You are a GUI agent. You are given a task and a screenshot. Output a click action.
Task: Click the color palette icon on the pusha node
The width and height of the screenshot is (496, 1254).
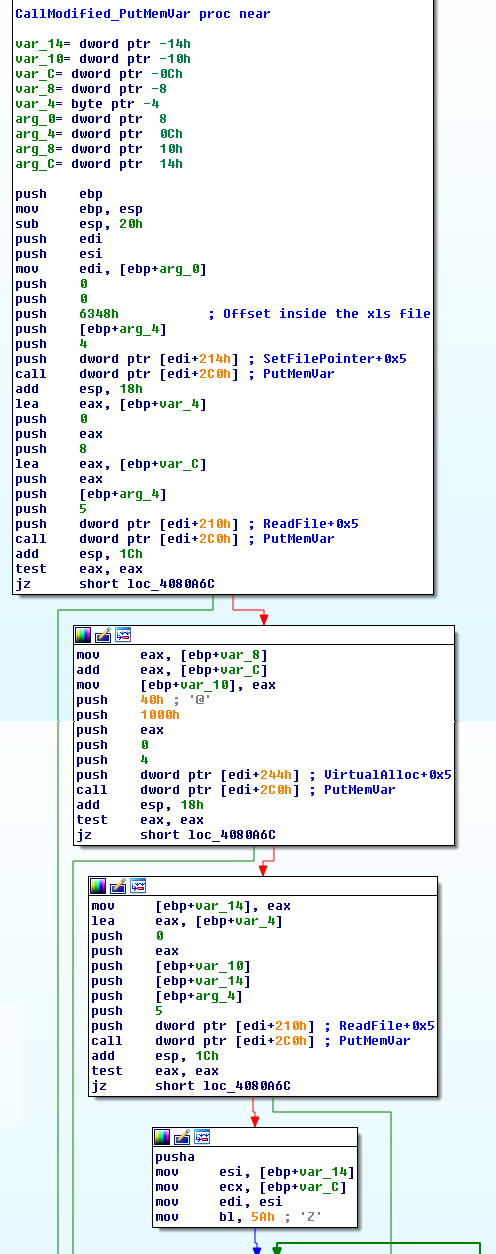(x=162, y=1137)
